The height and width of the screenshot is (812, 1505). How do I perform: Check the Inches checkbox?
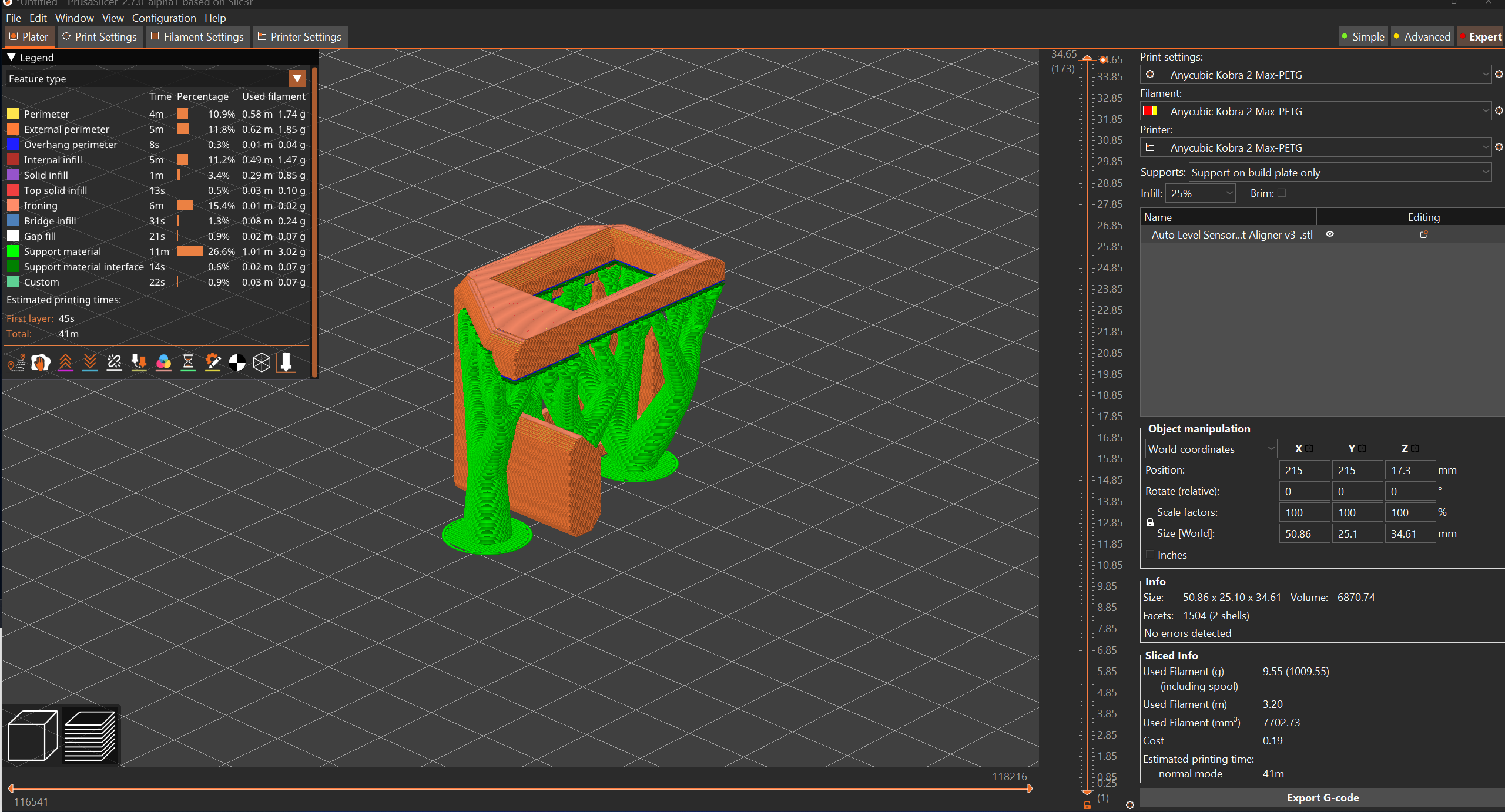pyautogui.click(x=1150, y=555)
